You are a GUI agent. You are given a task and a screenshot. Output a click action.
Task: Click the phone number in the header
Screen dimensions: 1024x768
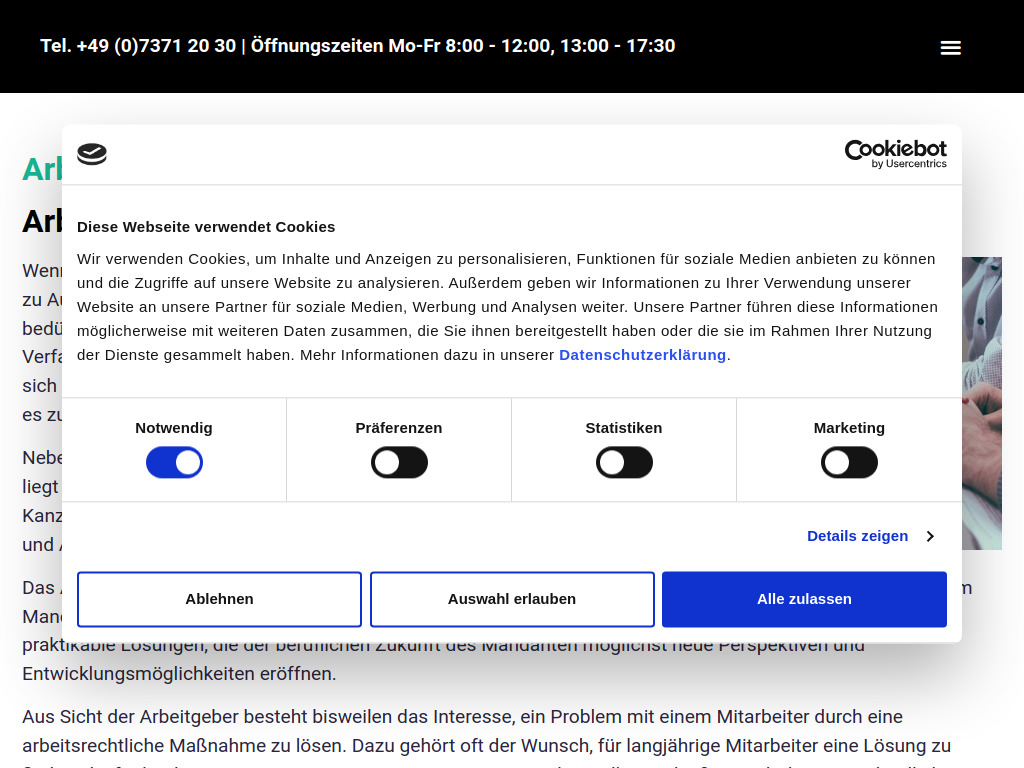tap(137, 46)
